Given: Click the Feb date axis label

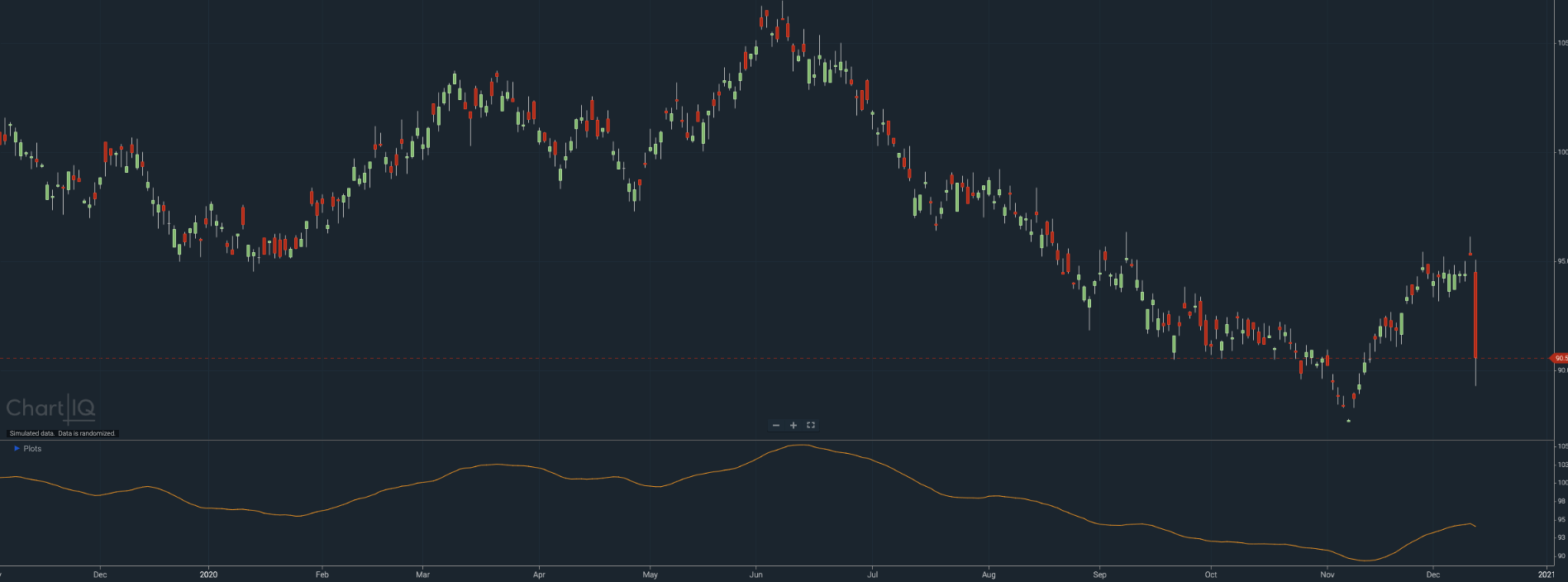Looking at the screenshot, I should (322, 574).
